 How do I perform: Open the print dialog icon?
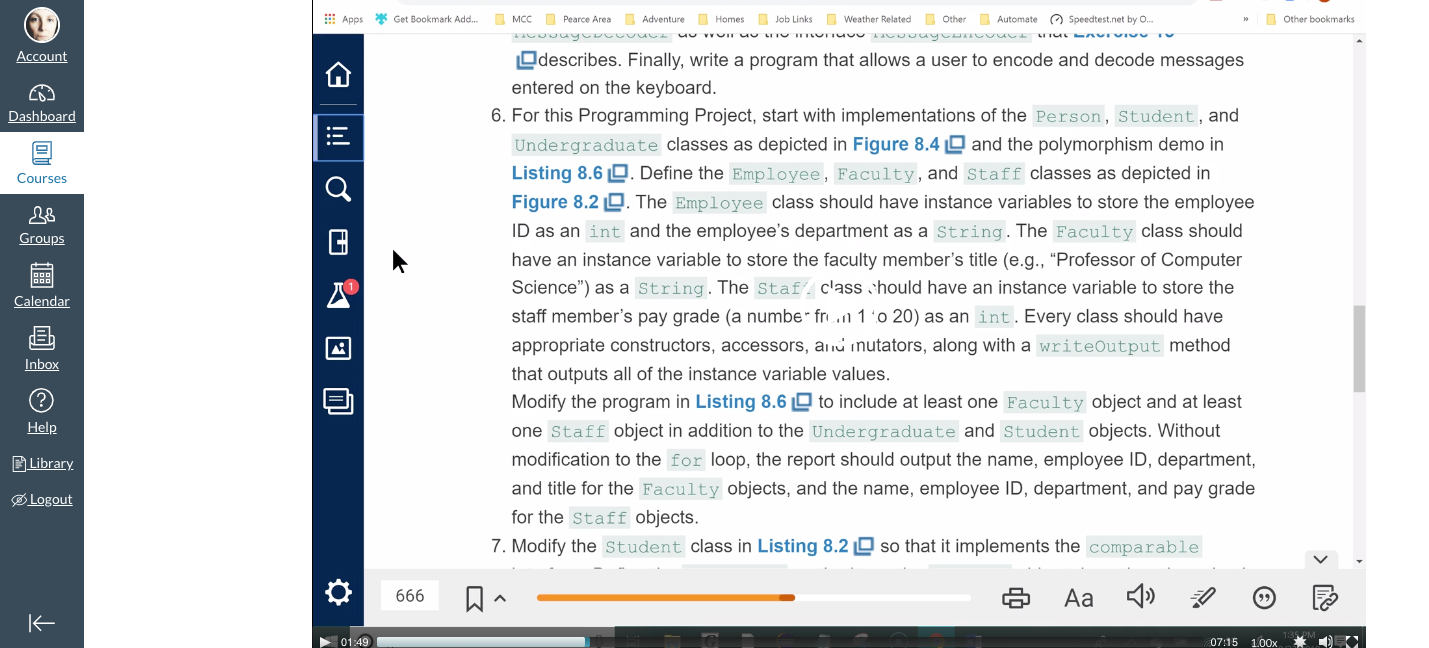tap(1016, 597)
